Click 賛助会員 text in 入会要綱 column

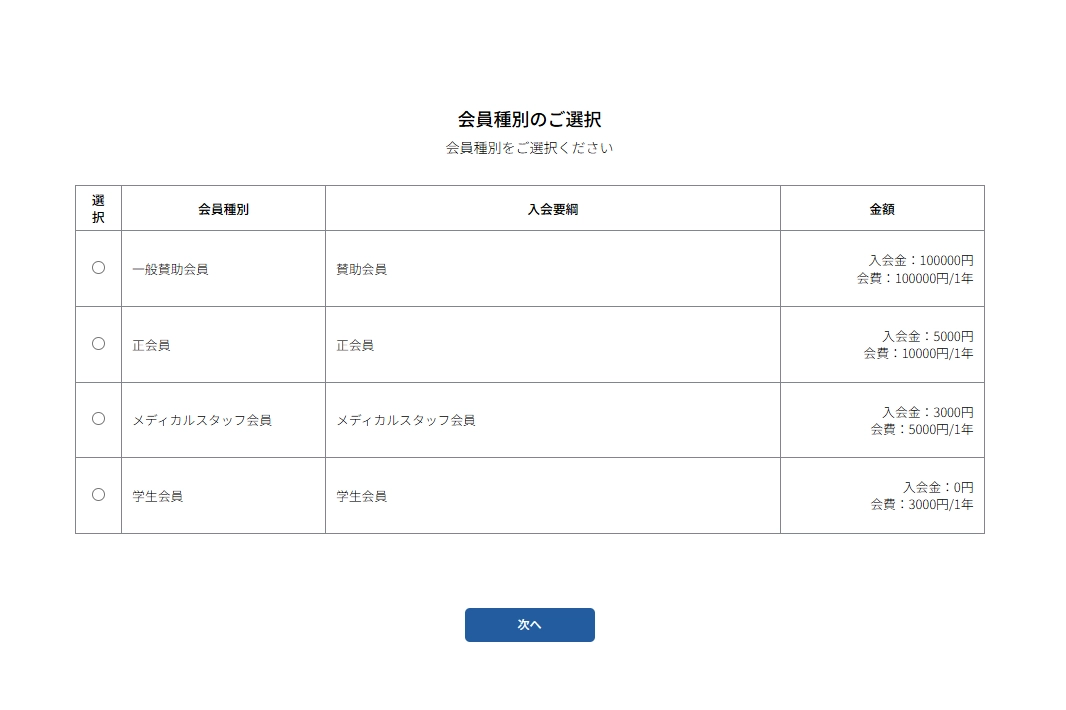tap(361, 269)
